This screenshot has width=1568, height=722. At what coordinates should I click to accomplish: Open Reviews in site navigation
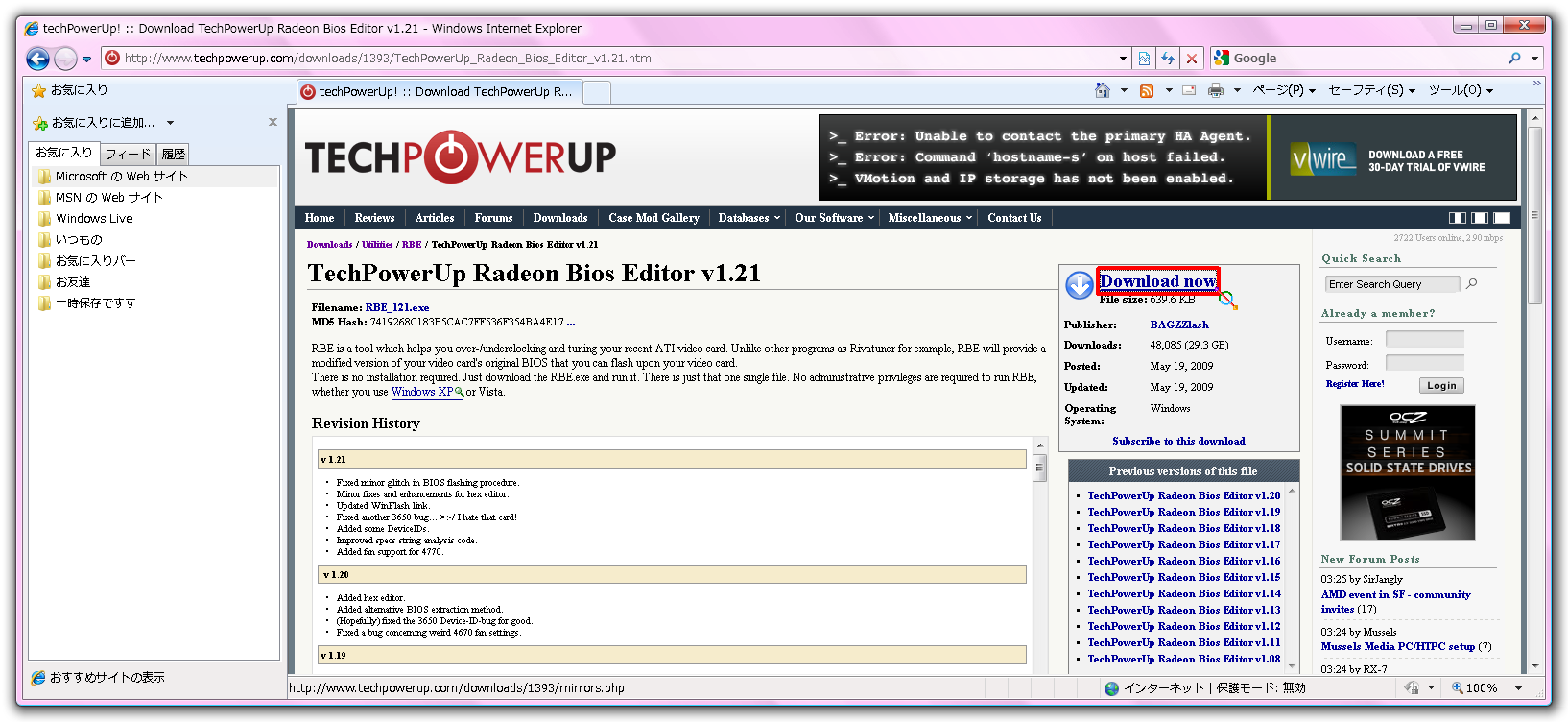point(374,218)
